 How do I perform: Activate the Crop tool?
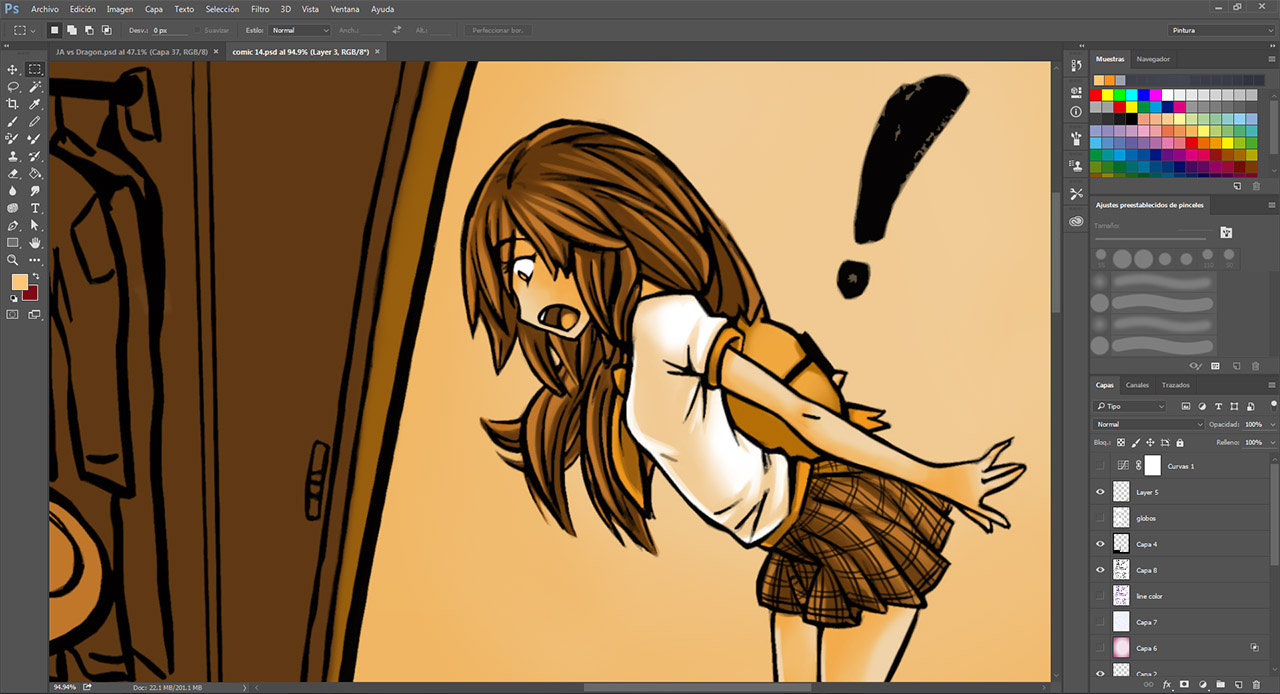(13, 104)
